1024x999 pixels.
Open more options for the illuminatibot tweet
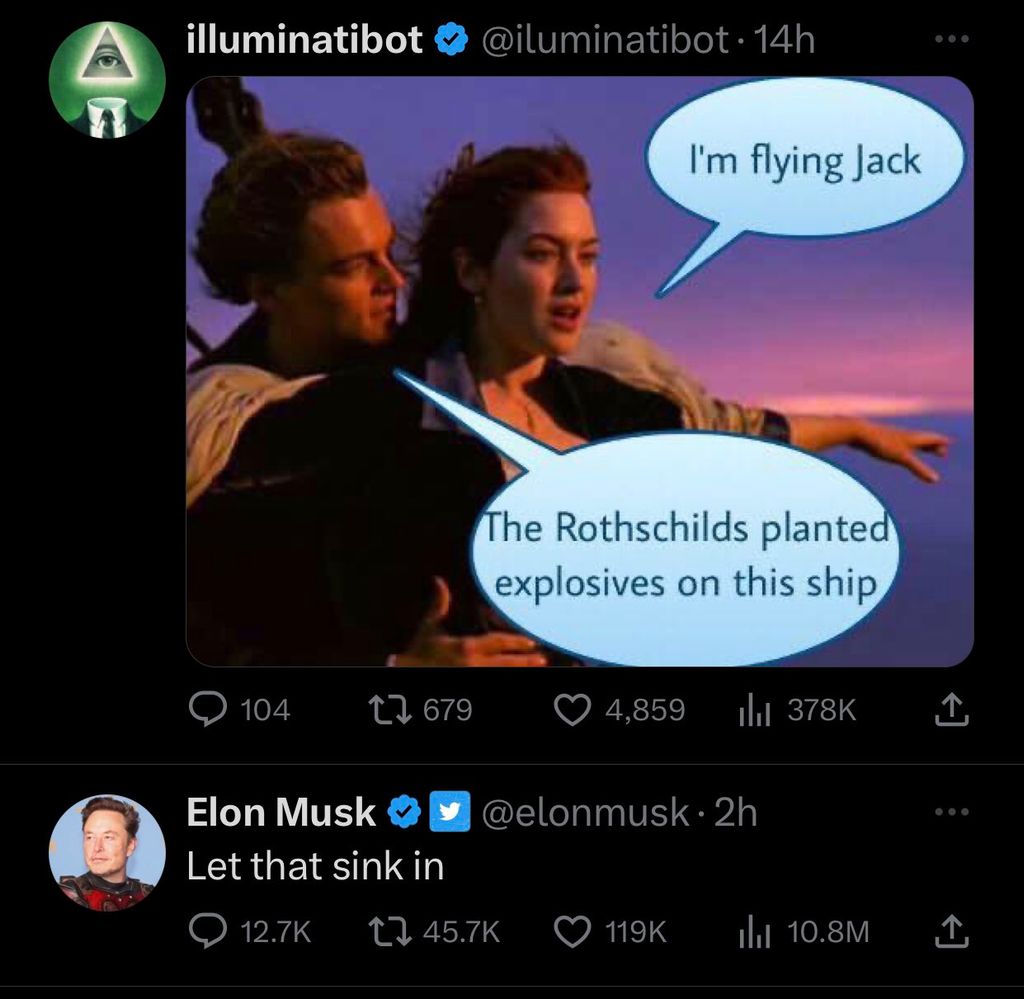951,40
